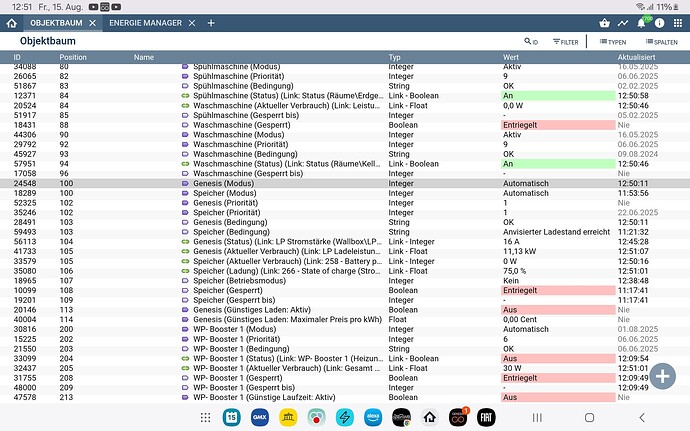
Task: Tap the Android back navigation button
Action: 642,417
